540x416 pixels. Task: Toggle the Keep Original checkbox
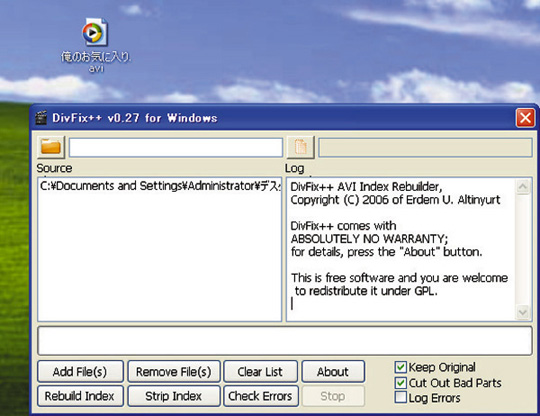(x=401, y=367)
